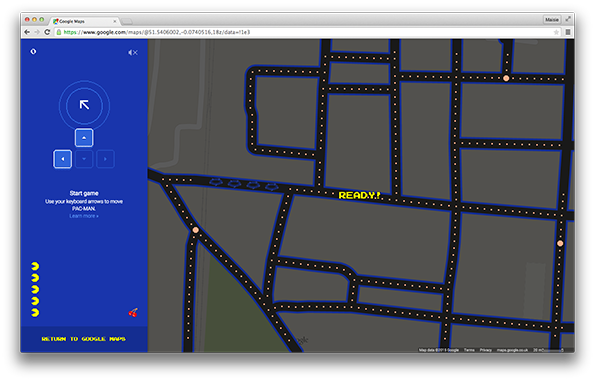
Task: Open the Privacy link on the map footer
Action: coord(486,350)
